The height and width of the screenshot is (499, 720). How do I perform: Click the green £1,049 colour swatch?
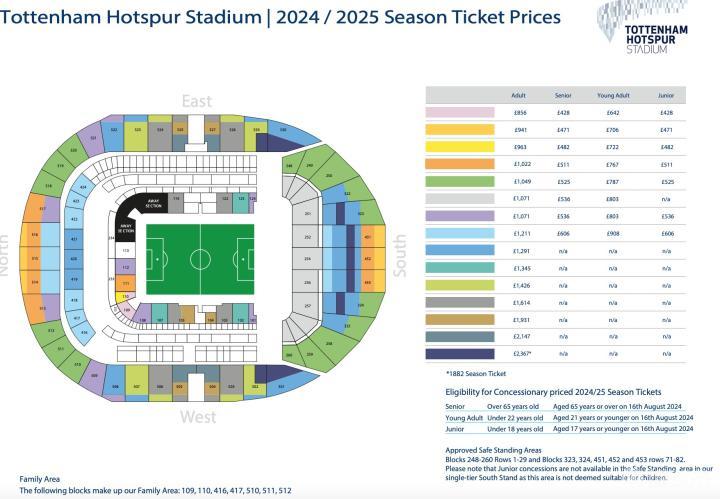click(x=460, y=182)
